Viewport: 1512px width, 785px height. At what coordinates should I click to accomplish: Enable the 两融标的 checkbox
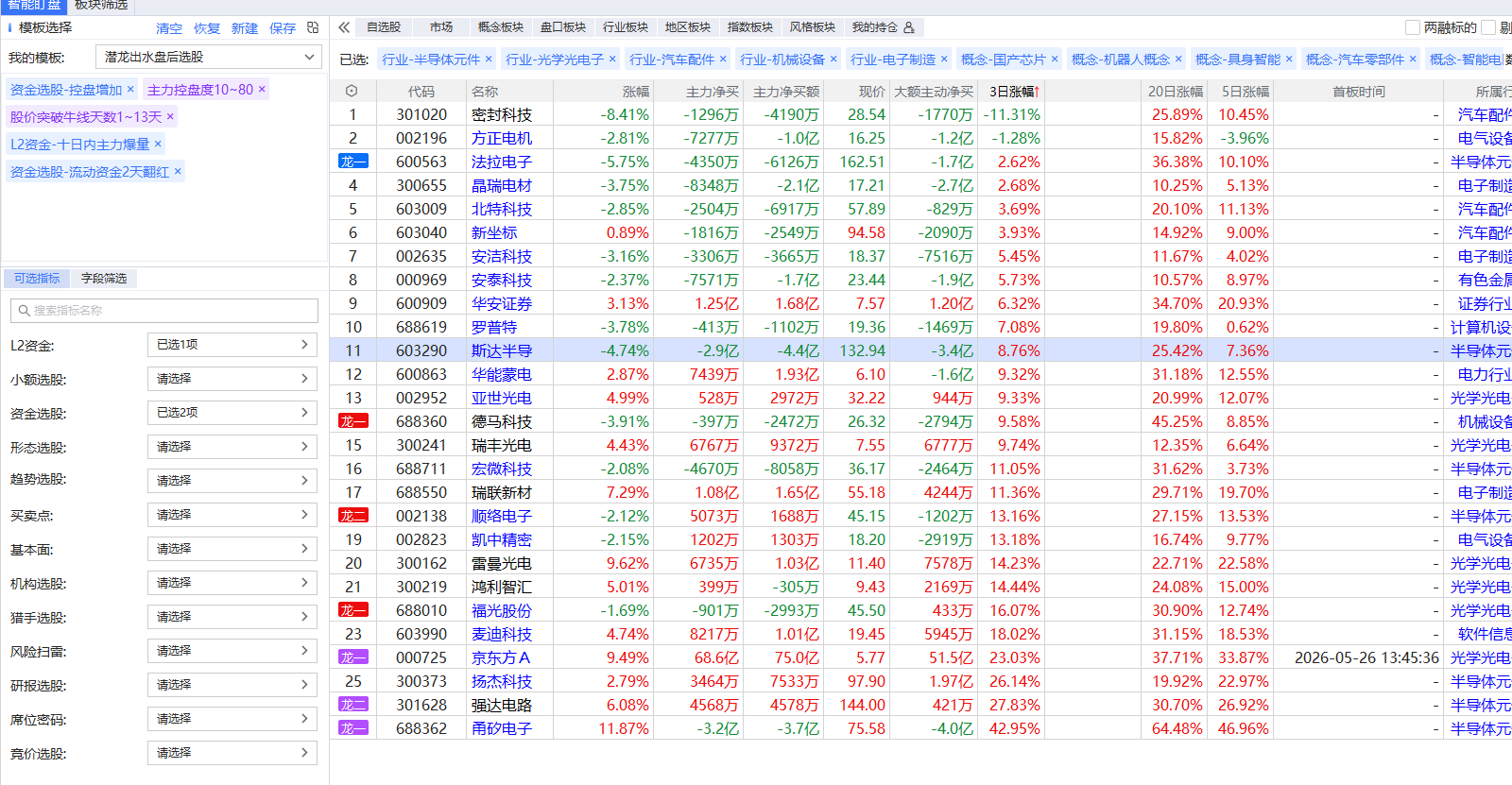click(x=1413, y=27)
